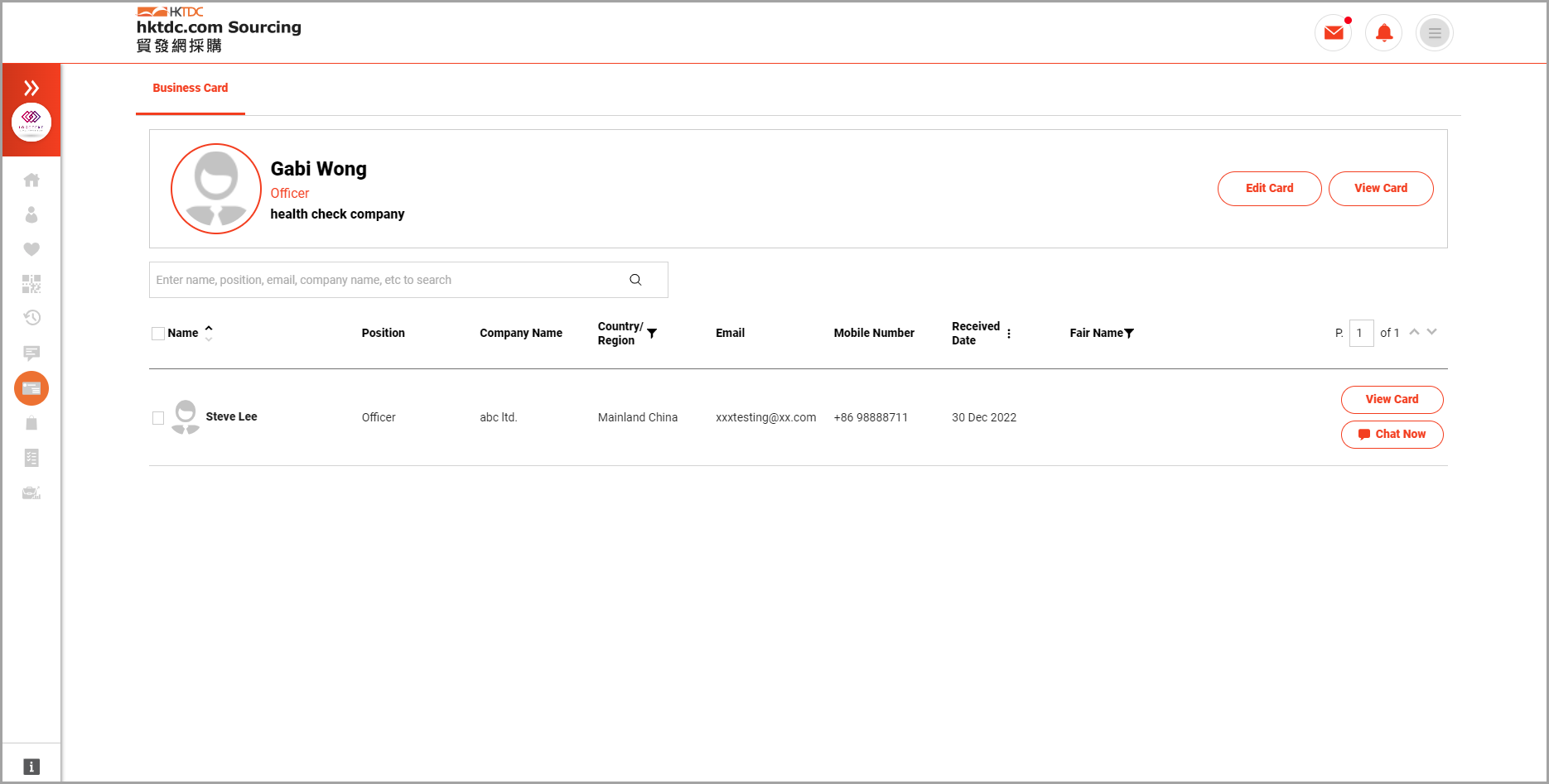Click the company logo avatar in sidebar
This screenshot has width=1549, height=784.
click(31, 122)
